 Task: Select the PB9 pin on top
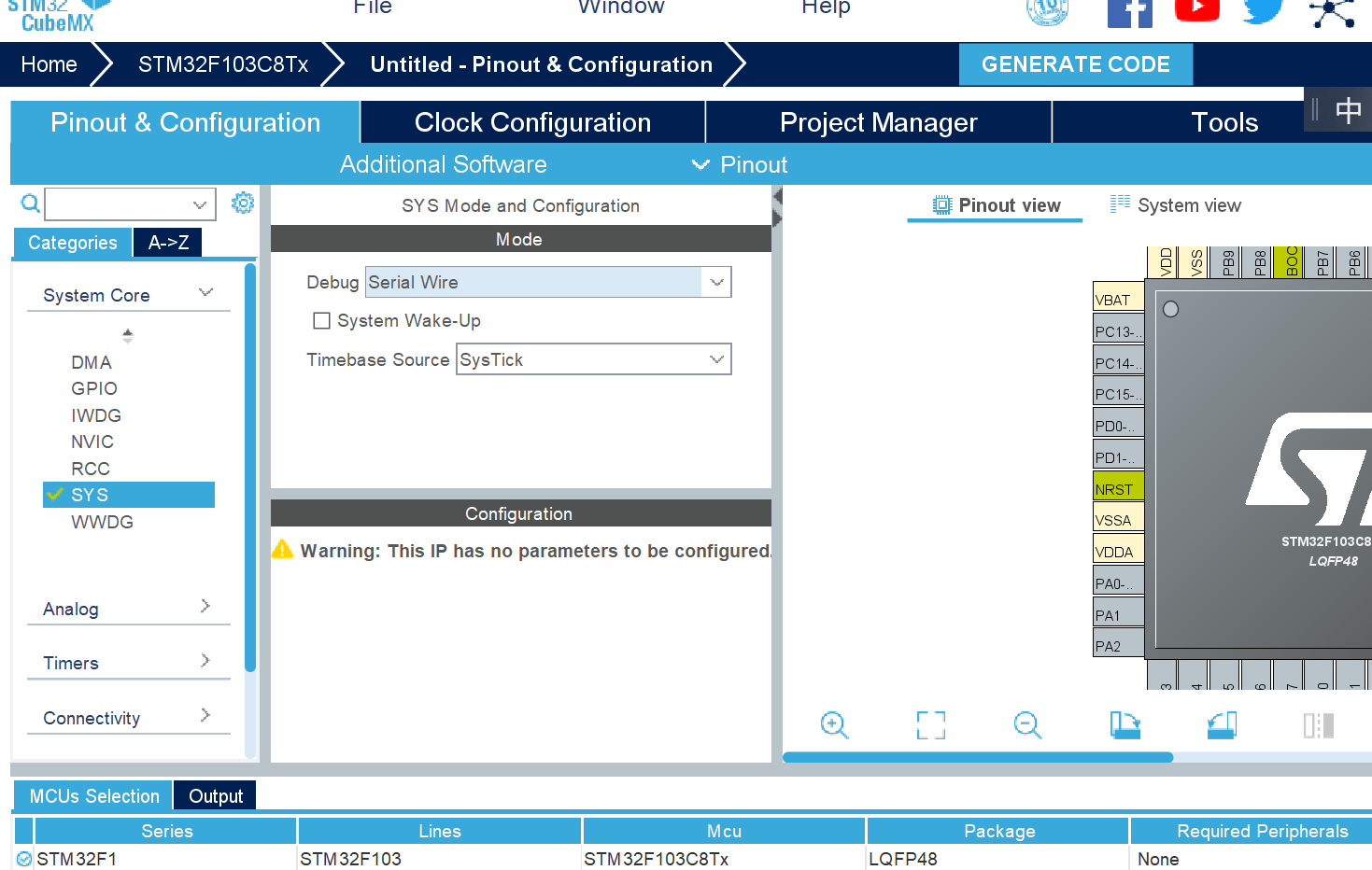[1227, 262]
